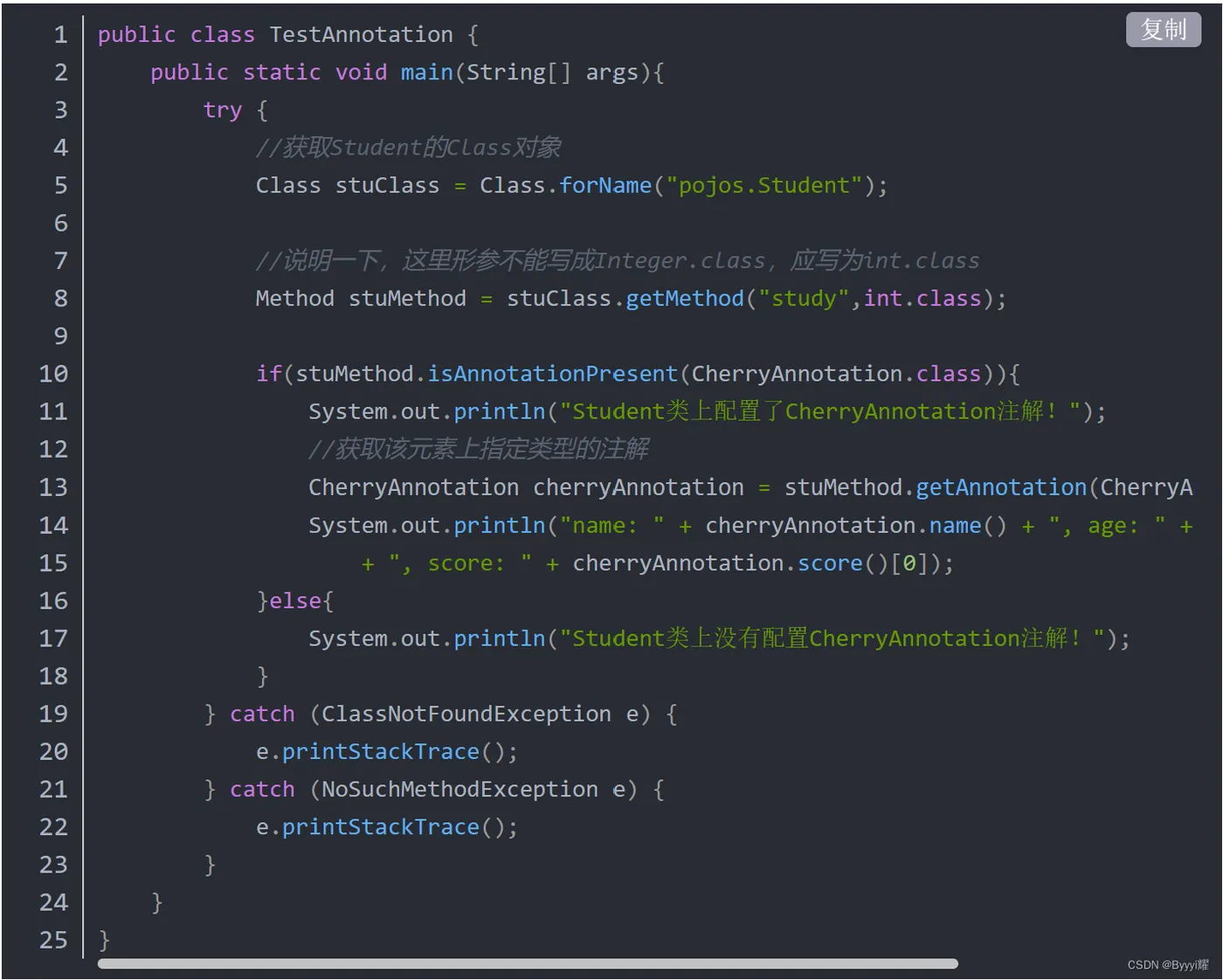The image size is (1223, 980).
Task: Click line number 1 in the gutter
Action: 60,35
